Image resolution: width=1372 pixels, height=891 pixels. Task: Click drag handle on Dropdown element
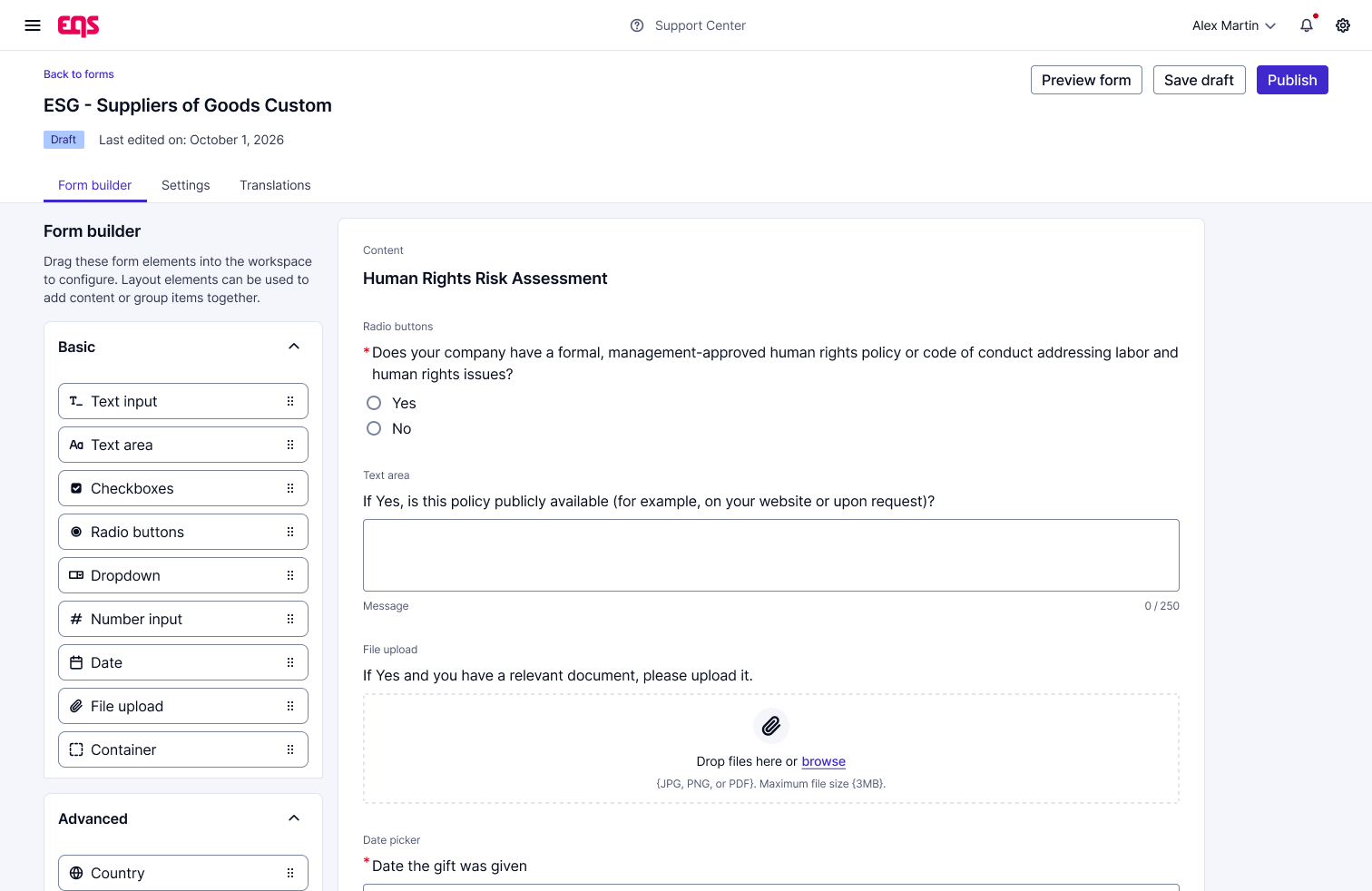(290, 575)
